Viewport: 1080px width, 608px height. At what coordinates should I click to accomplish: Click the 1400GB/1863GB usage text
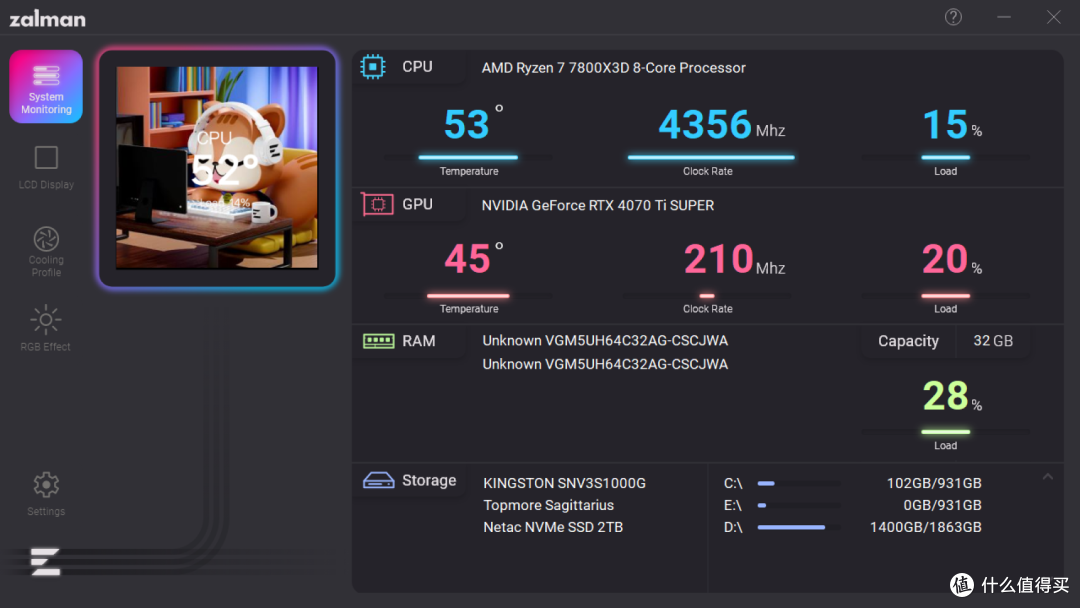tap(926, 527)
